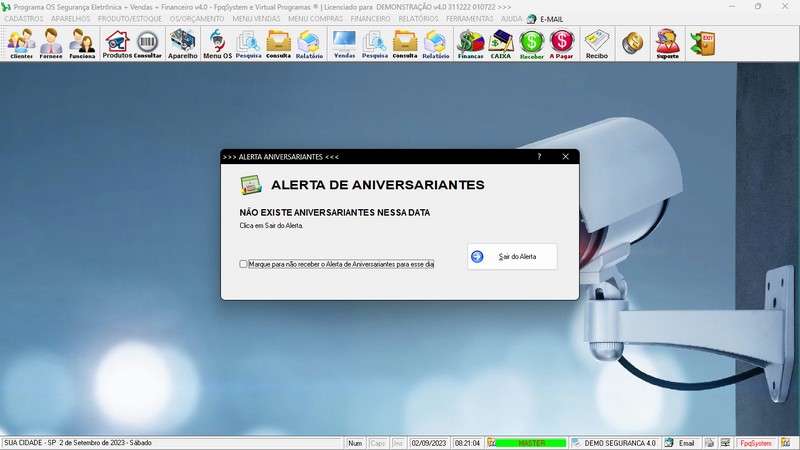
Task: Click the Exit door icon
Action: click(703, 44)
